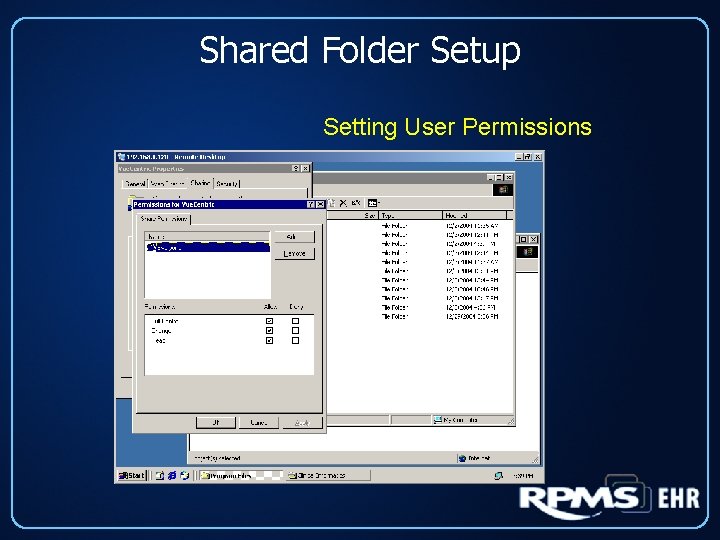Sort by the Type column header
Screen dimensions: 720x540
coord(411,215)
